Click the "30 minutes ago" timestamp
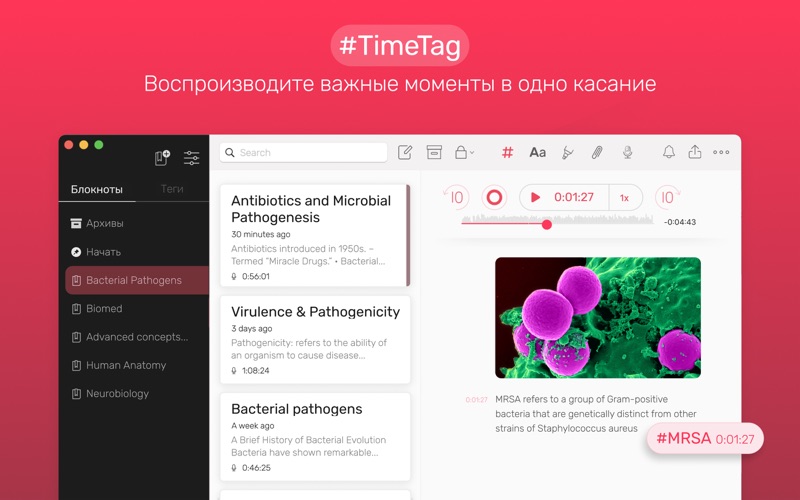Screen dimensions: 800x500 pyautogui.click(x=261, y=234)
